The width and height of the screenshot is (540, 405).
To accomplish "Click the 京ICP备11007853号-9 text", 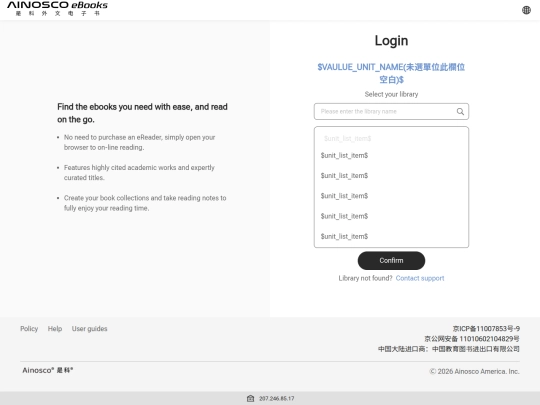I will point(486,329).
